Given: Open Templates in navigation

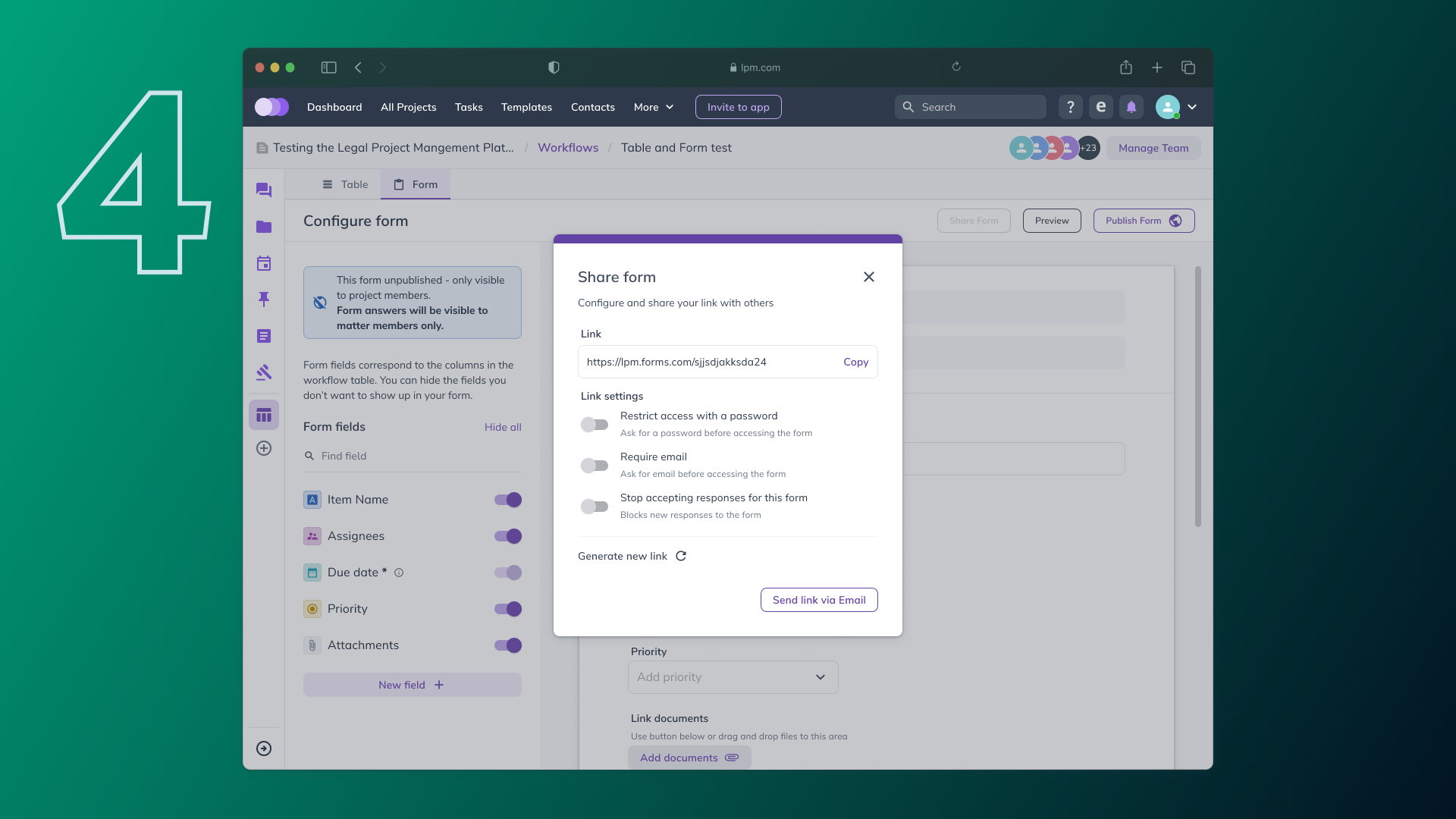Looking at the screenshot, I should (x=526, y=107).
